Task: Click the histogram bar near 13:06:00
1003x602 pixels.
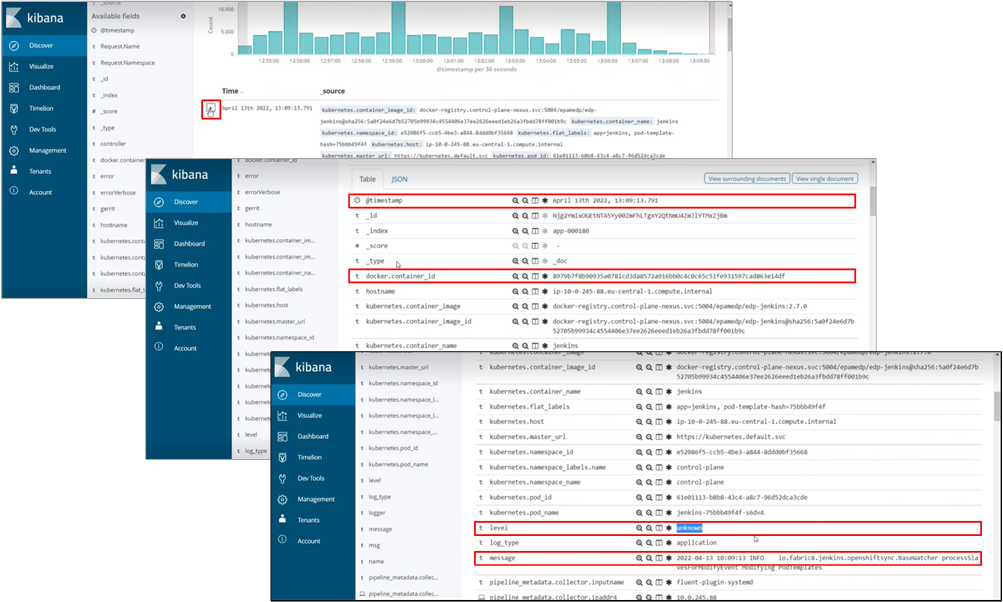Action: (613, 28)
